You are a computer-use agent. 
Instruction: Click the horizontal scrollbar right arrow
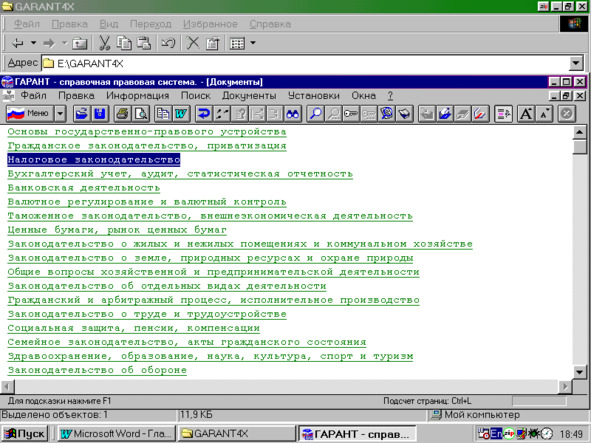click(565, 386)
